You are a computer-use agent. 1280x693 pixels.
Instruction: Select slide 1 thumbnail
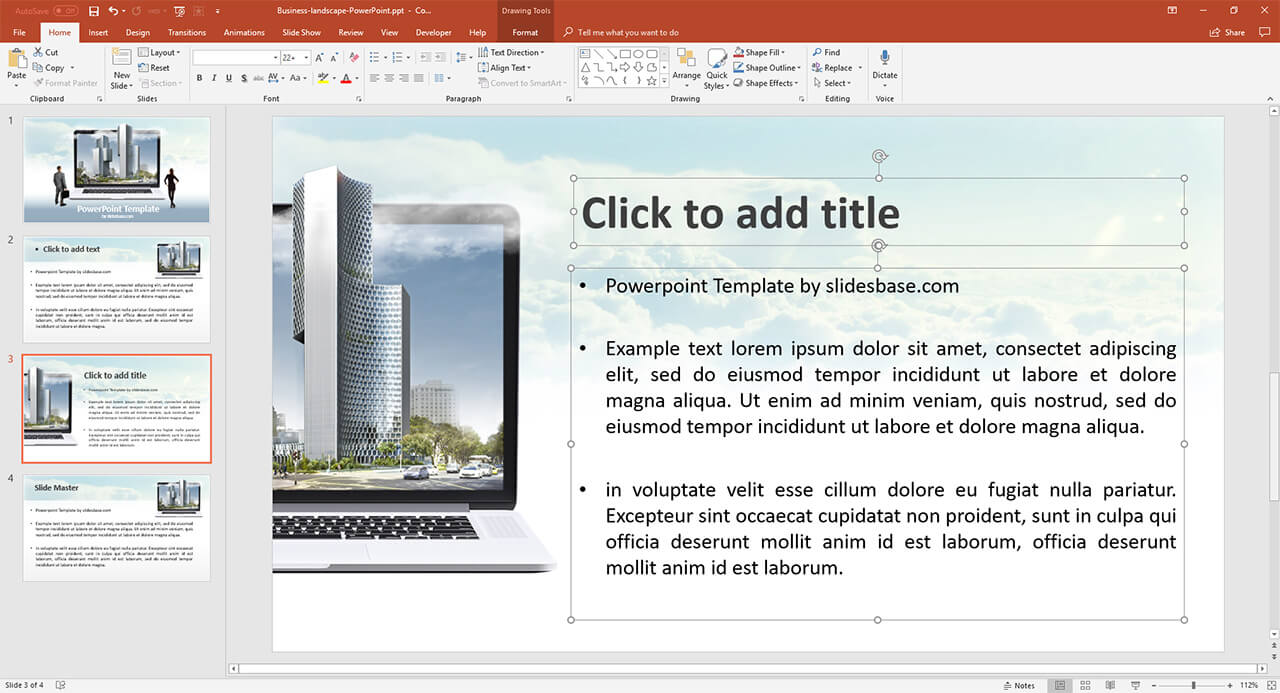(x=116, y=170)
